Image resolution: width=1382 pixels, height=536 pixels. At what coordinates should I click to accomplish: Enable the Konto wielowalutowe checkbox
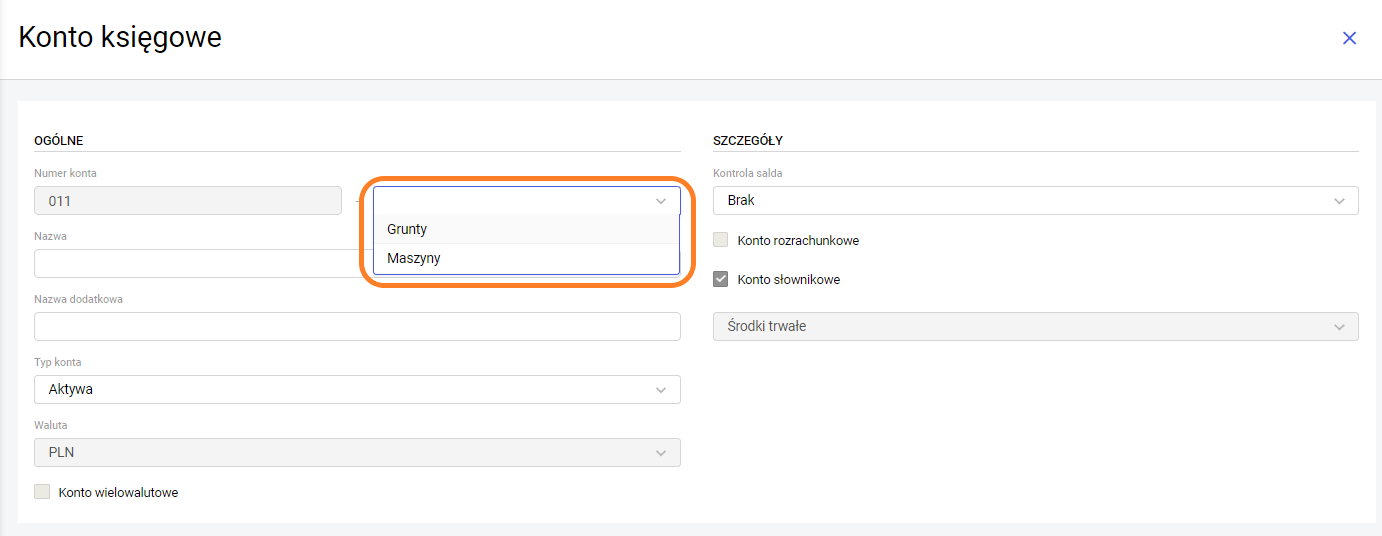[42, 492]
